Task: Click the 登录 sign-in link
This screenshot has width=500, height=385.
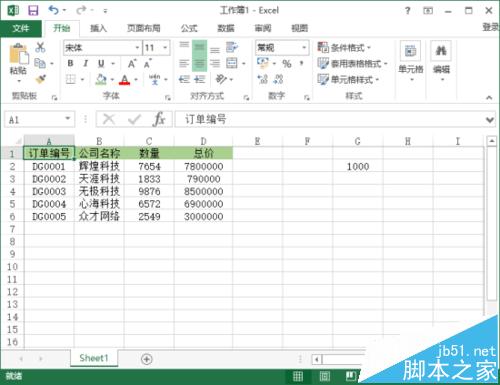Action: [491, 27]
